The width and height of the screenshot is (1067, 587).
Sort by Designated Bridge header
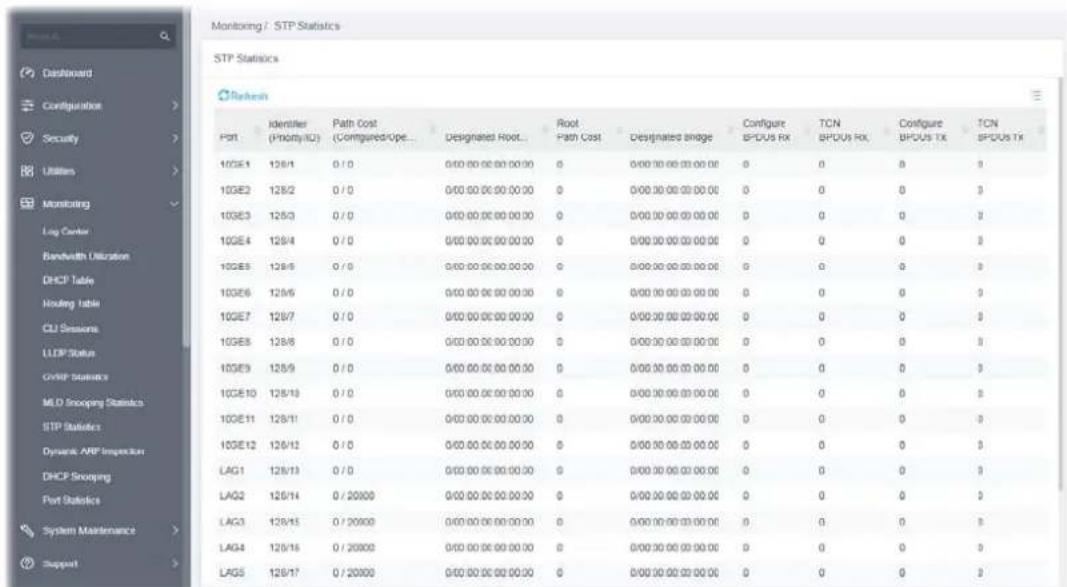coord(671,137)
